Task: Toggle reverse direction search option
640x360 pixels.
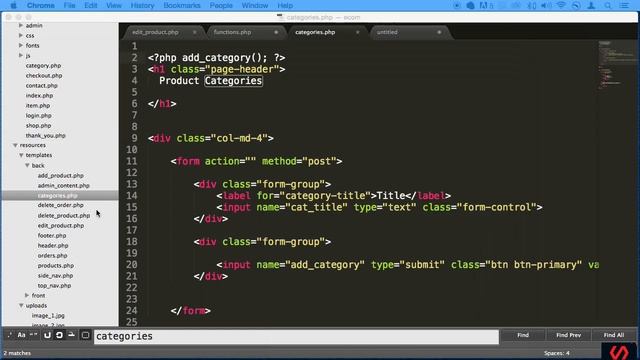Action: tap(47, 336)
